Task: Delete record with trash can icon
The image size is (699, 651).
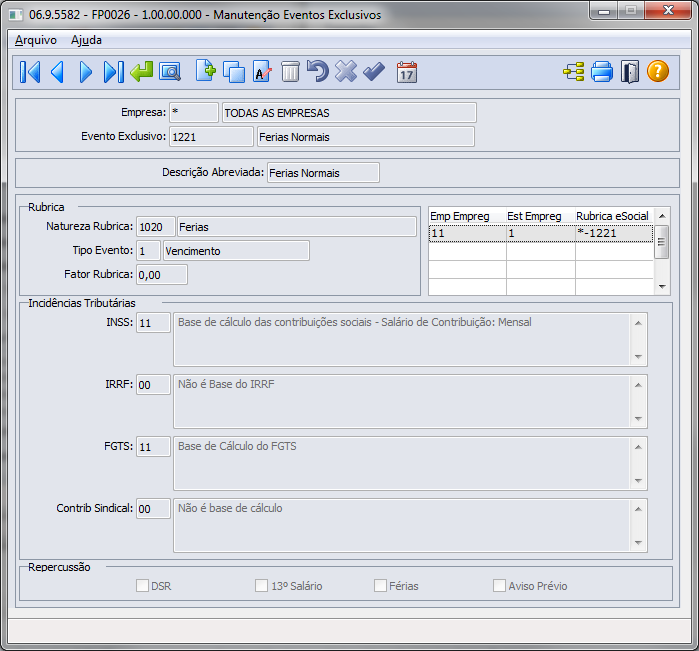Action: coord(290,72)
